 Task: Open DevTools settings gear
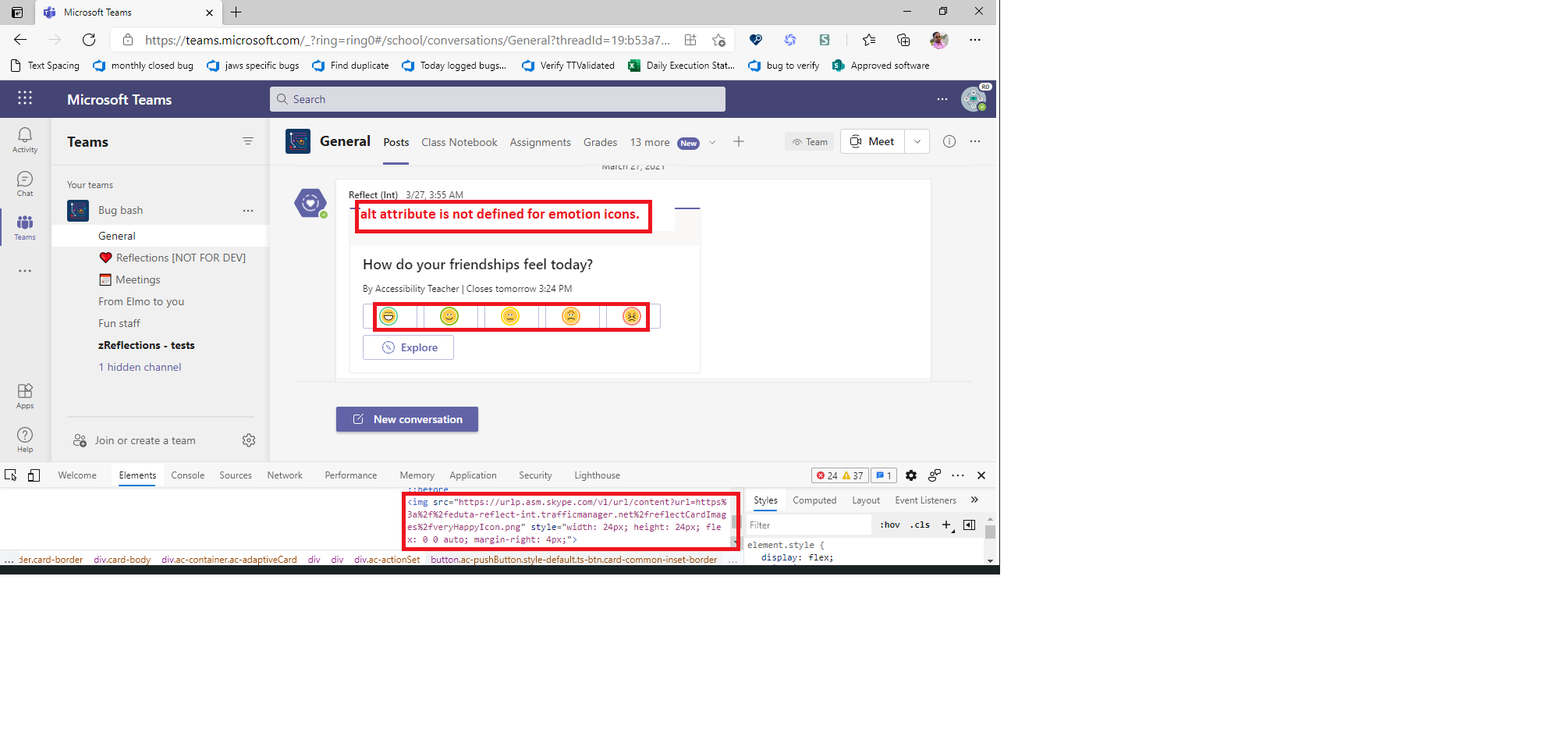910,475
